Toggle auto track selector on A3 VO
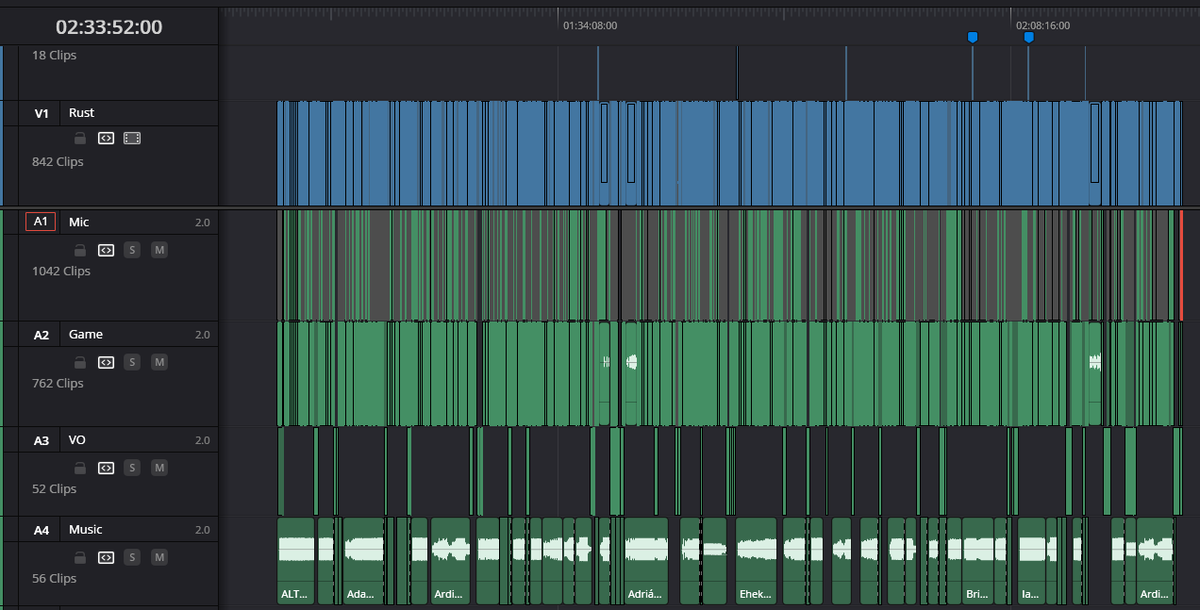This screenshot has height=610, width=1200. [x=106, y=467]
